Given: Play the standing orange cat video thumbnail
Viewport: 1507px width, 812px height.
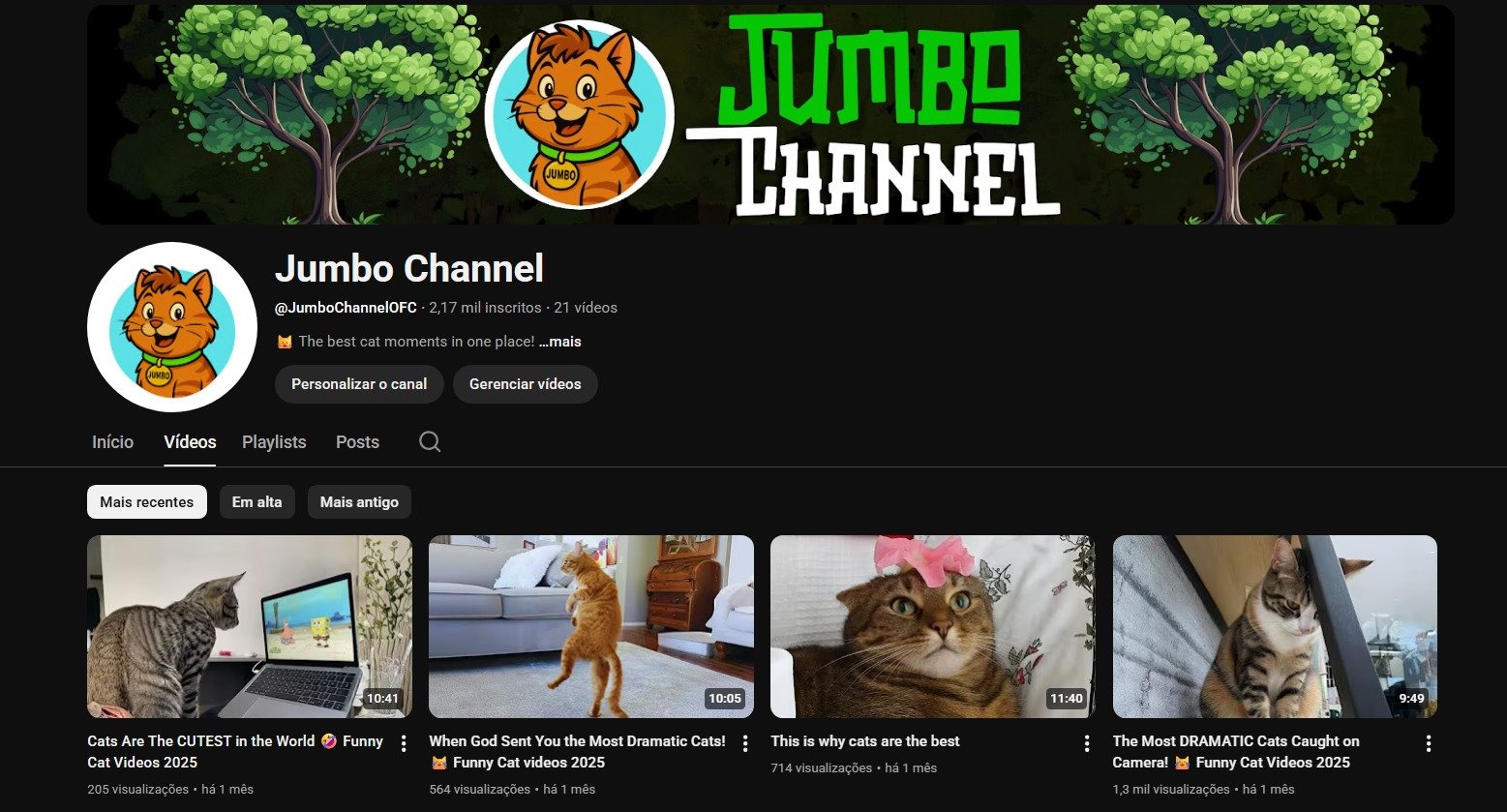Looking at the screenshot, I should click(x=591, y=626).
